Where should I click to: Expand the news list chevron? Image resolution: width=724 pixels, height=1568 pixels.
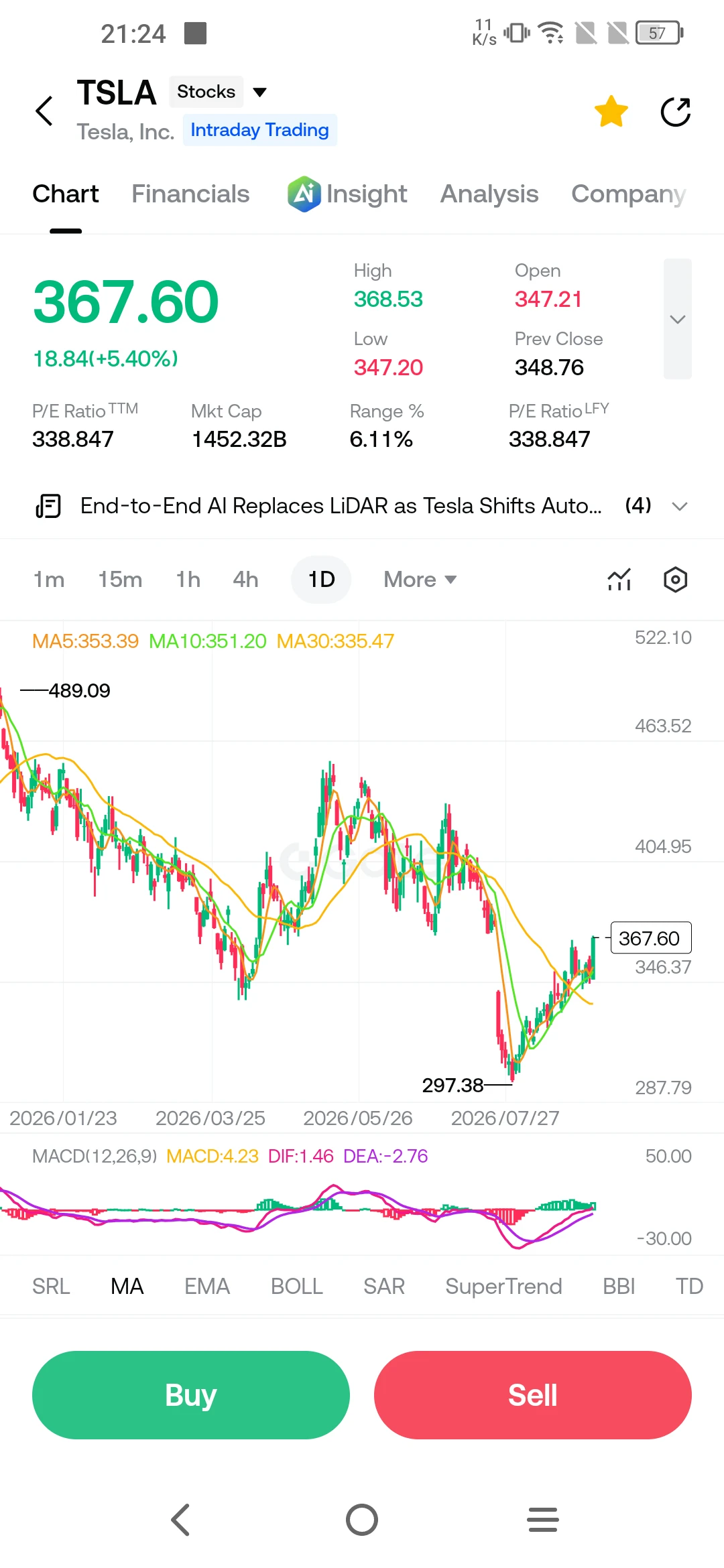click(680, 507)
